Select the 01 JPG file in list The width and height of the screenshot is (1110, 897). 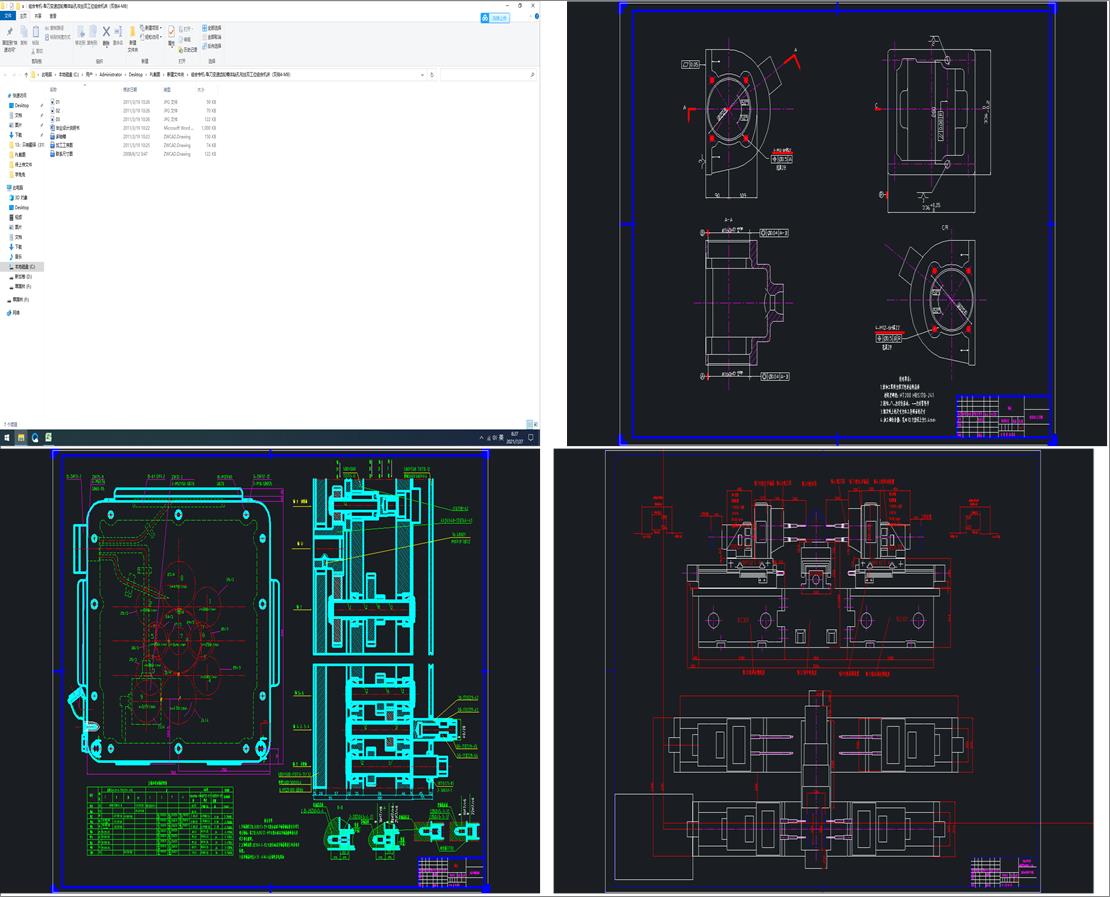coord(58,102)
